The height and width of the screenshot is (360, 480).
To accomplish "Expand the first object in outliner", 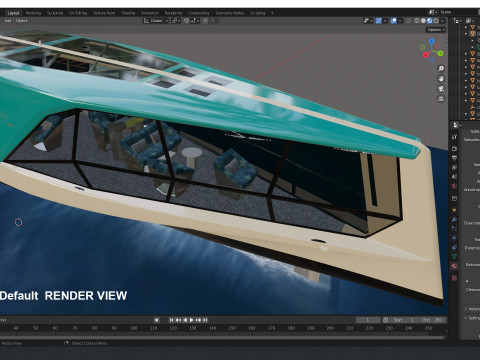I will coord(466,27).
